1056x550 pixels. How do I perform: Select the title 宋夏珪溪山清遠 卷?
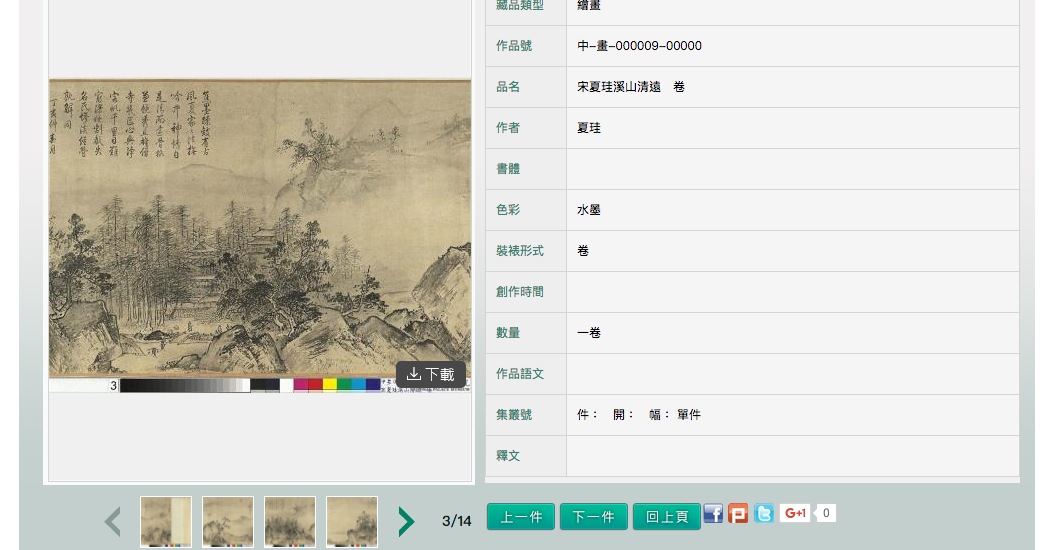[631, 87]
